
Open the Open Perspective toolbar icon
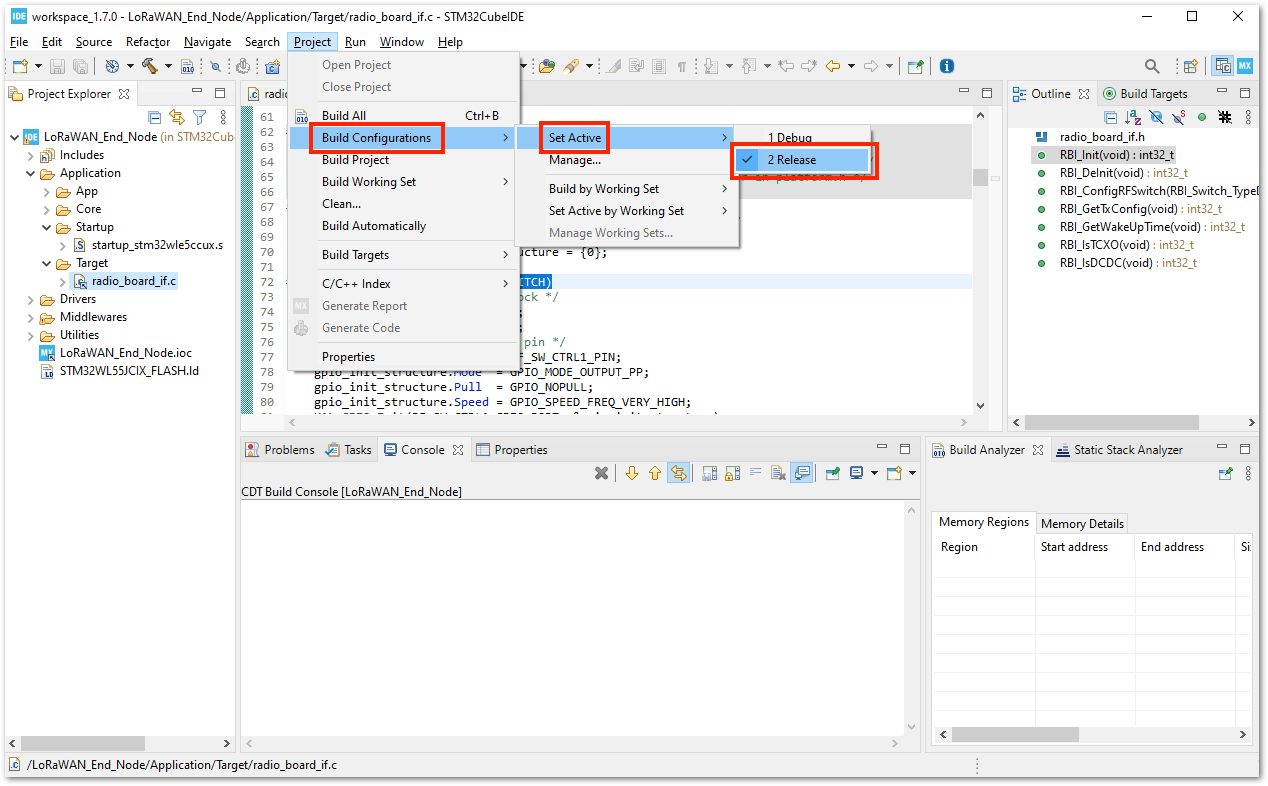coord(1190,66)
